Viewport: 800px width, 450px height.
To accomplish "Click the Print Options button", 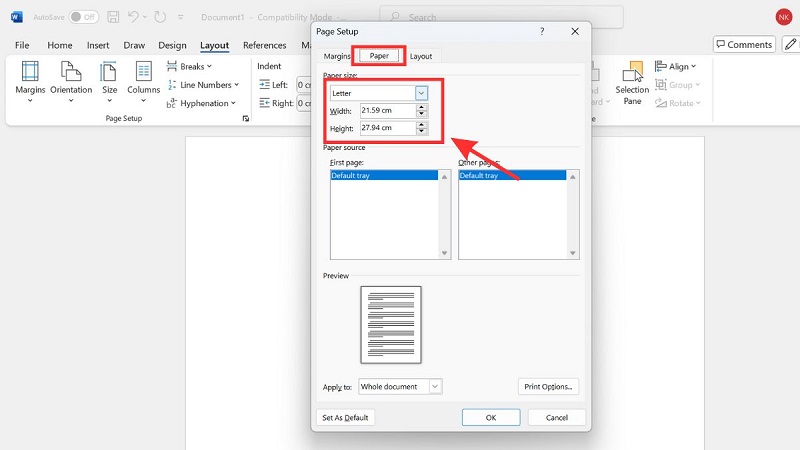I will (x=549, y=386).
